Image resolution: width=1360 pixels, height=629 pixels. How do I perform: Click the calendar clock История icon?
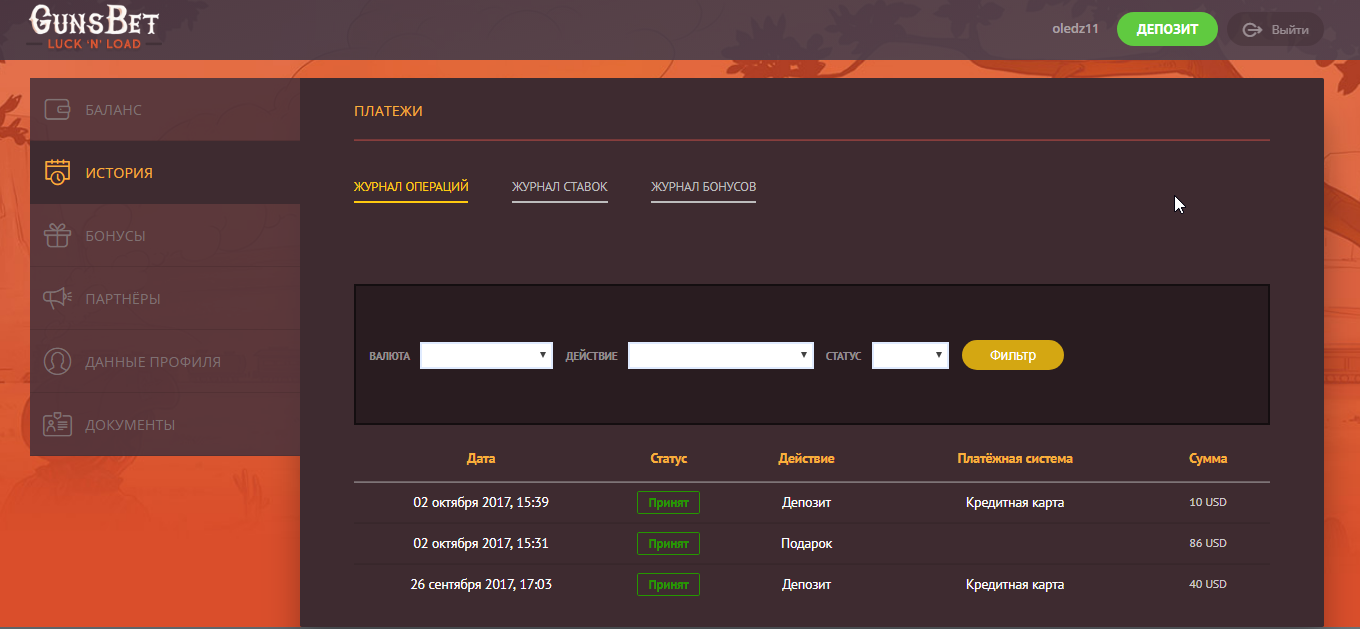pos(57,173)
